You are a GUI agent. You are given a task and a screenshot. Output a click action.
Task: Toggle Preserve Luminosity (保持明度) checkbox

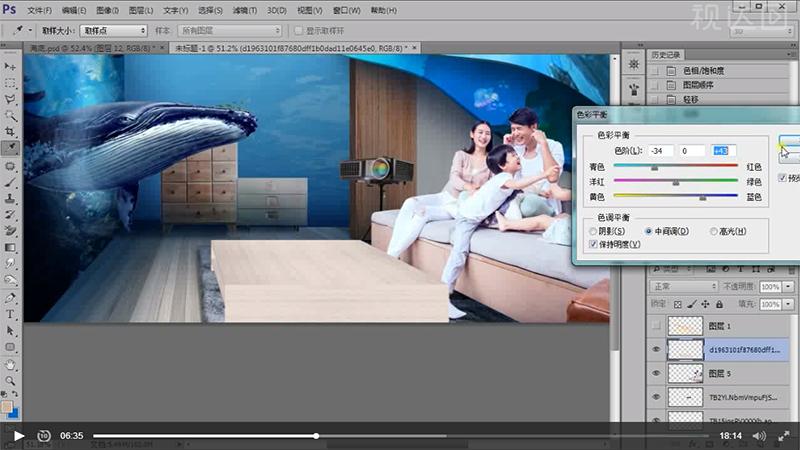(593, 244)
